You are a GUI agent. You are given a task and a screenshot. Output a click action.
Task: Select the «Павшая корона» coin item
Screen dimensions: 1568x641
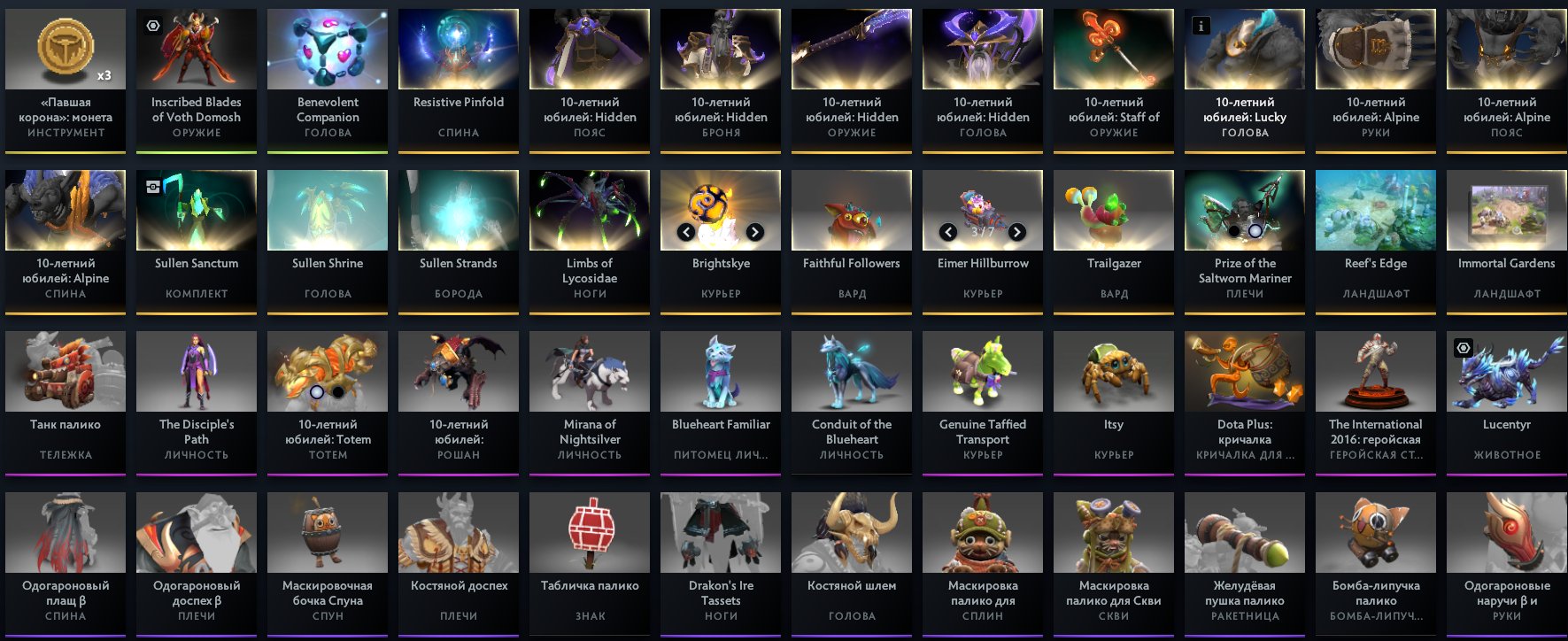point(66,80)
